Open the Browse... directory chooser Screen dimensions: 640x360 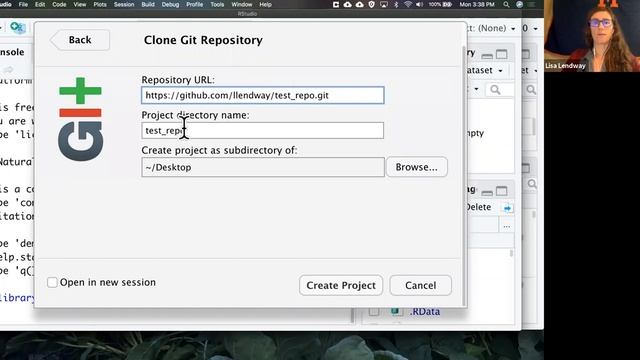[x=416, y=167]
